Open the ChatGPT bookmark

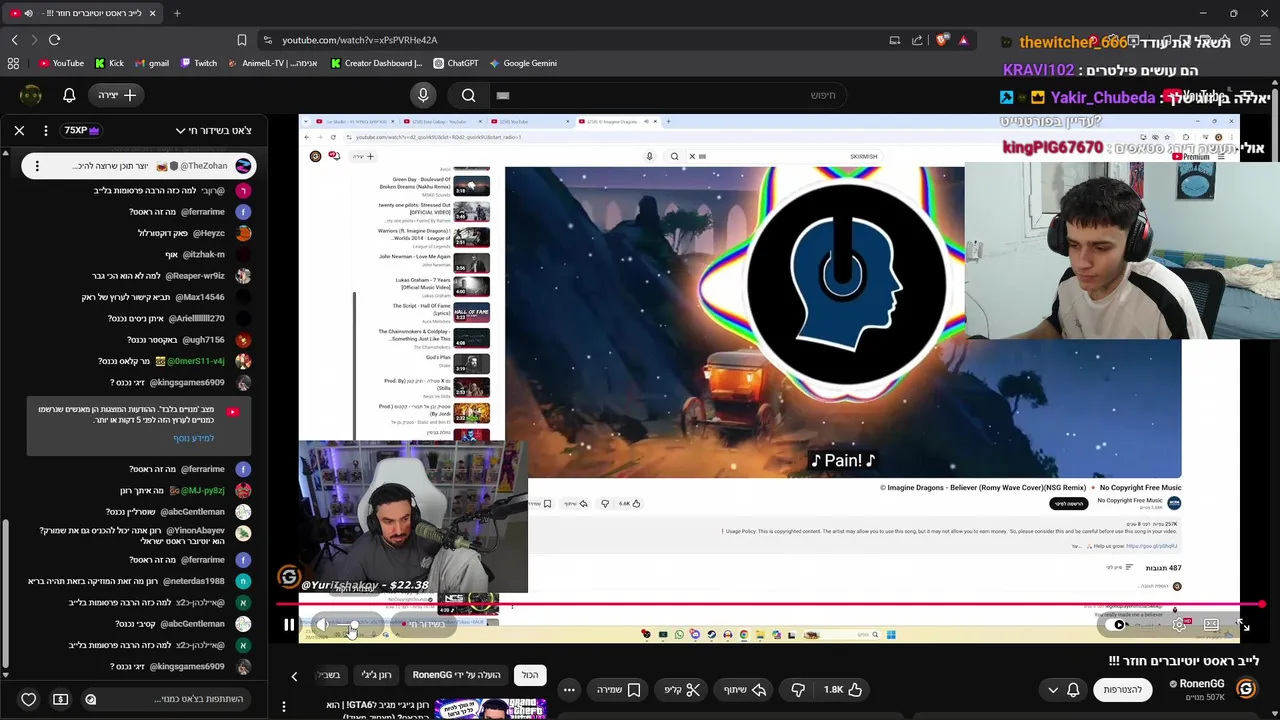click(x=455, y=63)
